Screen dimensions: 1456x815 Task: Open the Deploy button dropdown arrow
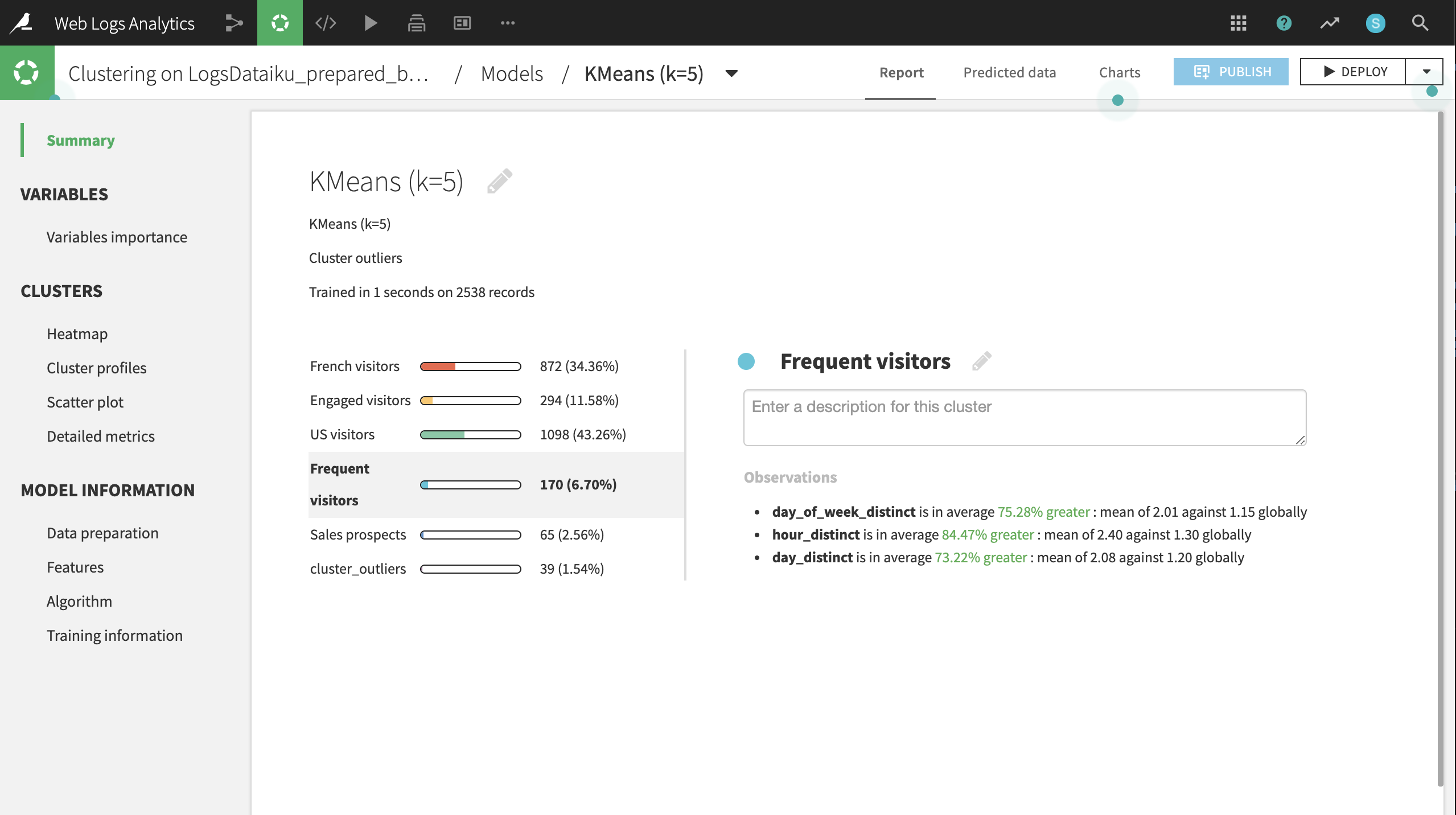(x=1426, y=72)
